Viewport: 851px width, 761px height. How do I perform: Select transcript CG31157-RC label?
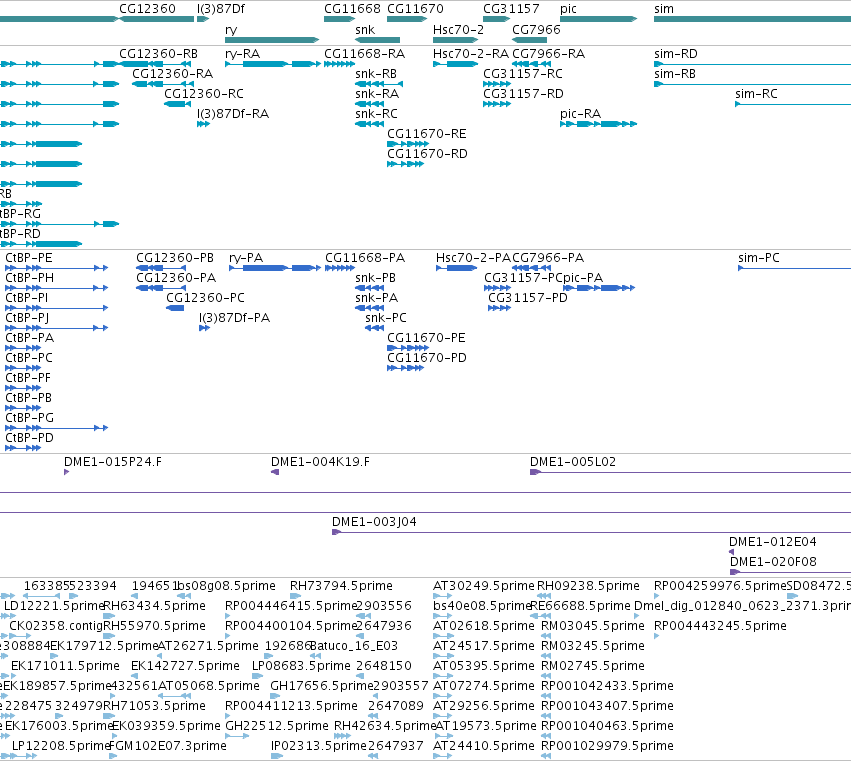[x=523, y=74]
